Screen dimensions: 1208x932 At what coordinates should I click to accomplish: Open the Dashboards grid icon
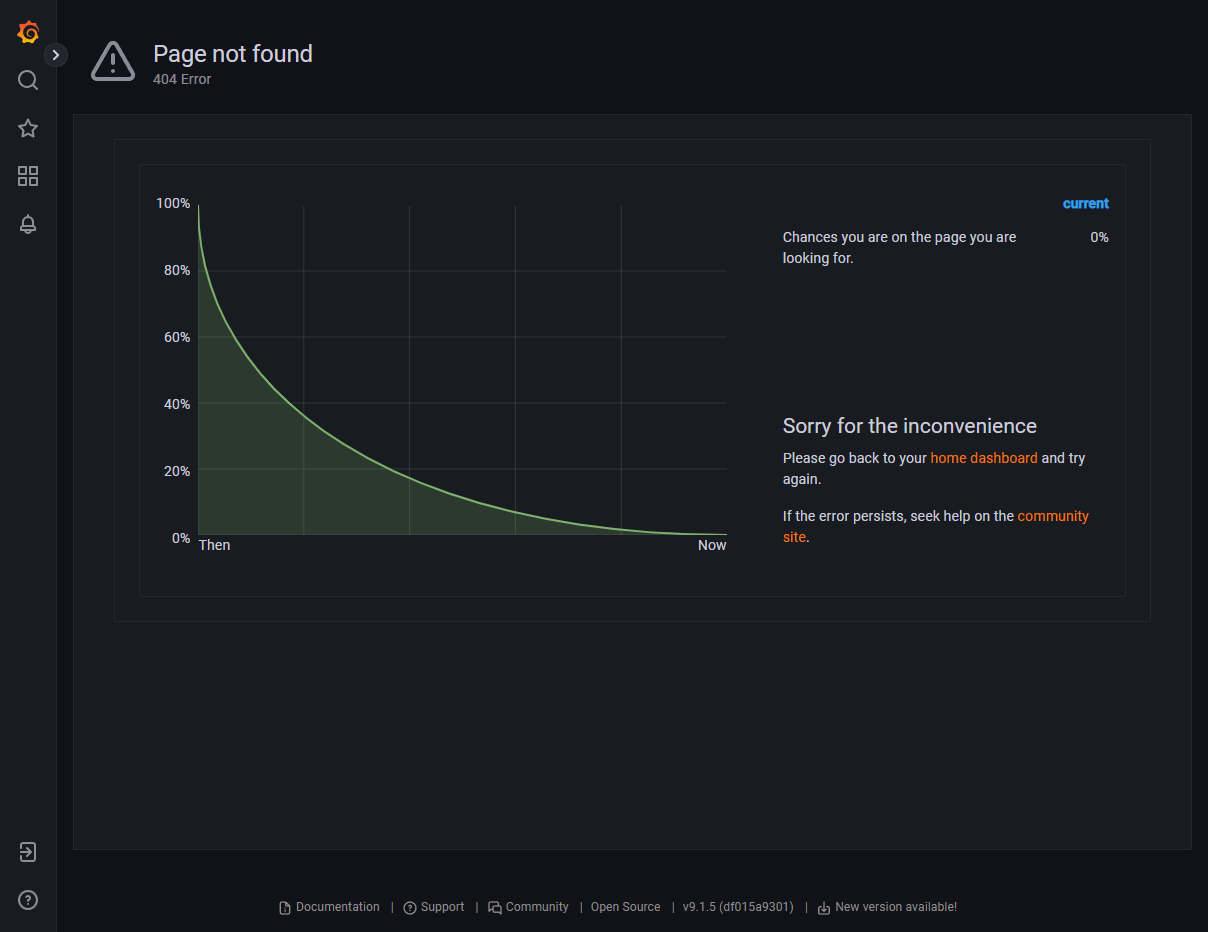[27, 176]
